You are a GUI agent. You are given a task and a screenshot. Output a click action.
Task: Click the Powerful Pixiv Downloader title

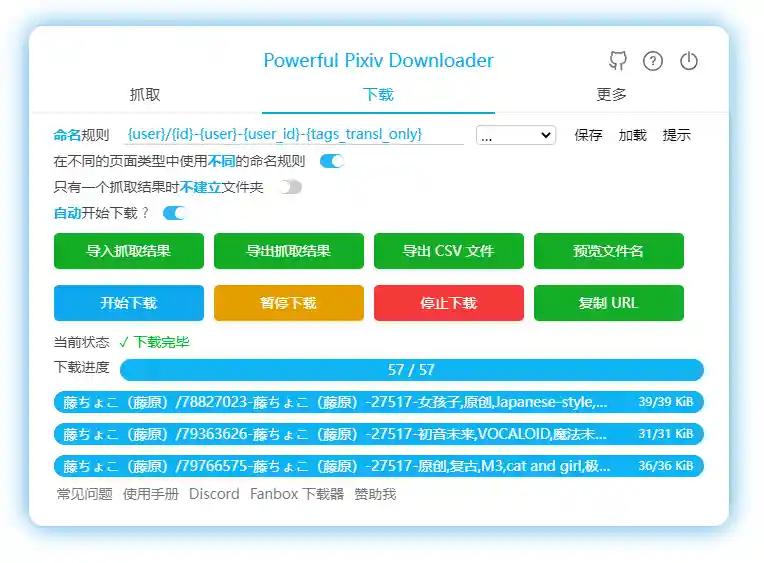[x=379, y=60]
